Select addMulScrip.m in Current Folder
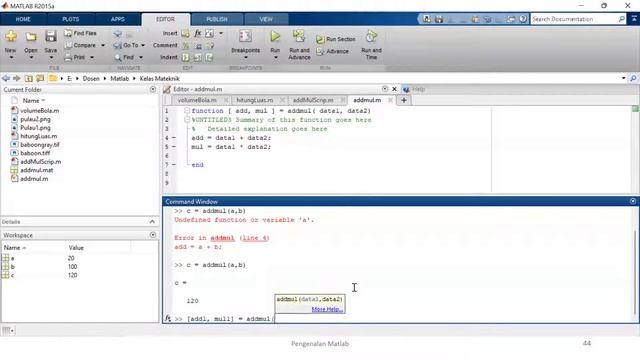 coord(41,162)
